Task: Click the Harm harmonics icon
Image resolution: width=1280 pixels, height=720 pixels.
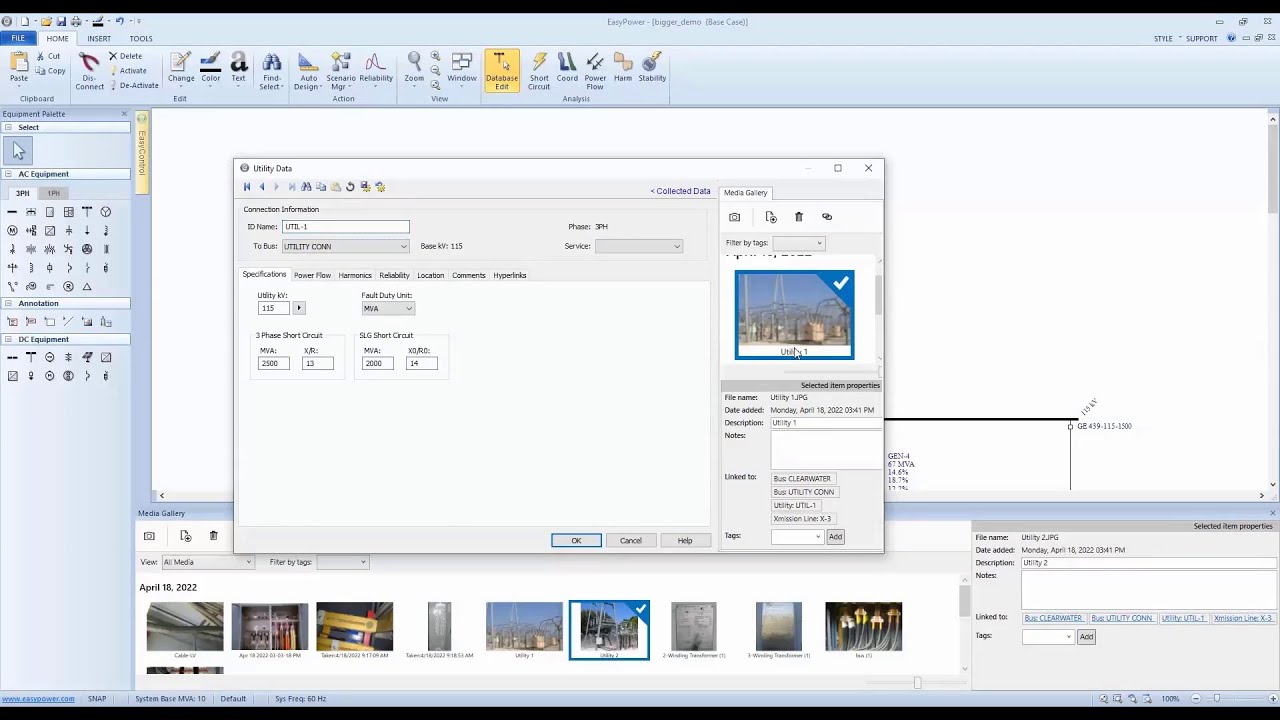Action: point(623,67)
